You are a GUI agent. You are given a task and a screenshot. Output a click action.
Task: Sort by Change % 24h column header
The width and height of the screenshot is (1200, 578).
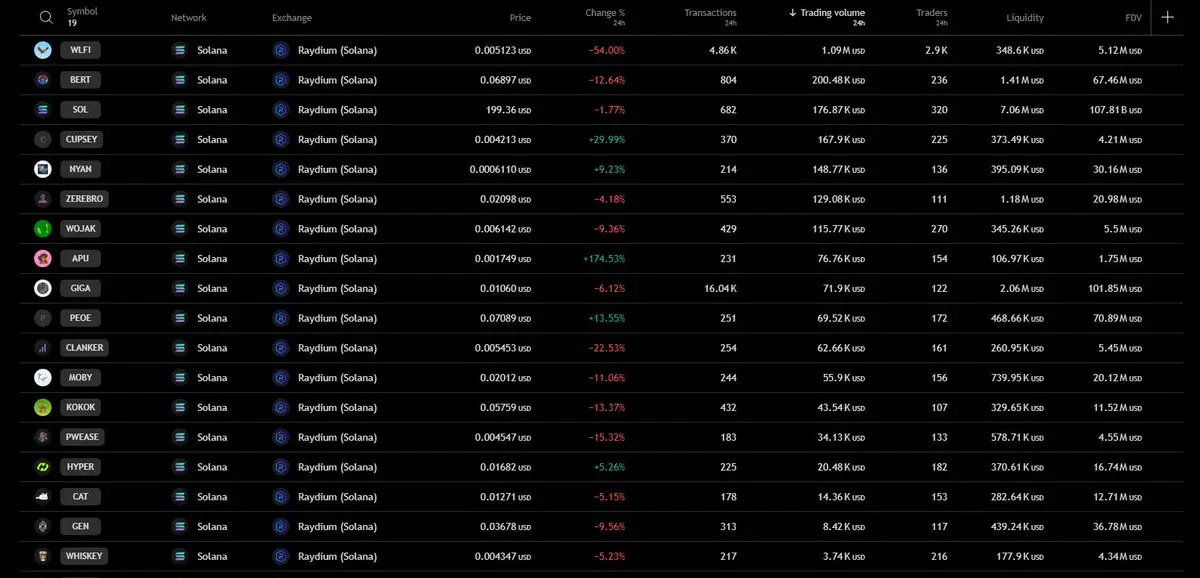tap(605, 17)
